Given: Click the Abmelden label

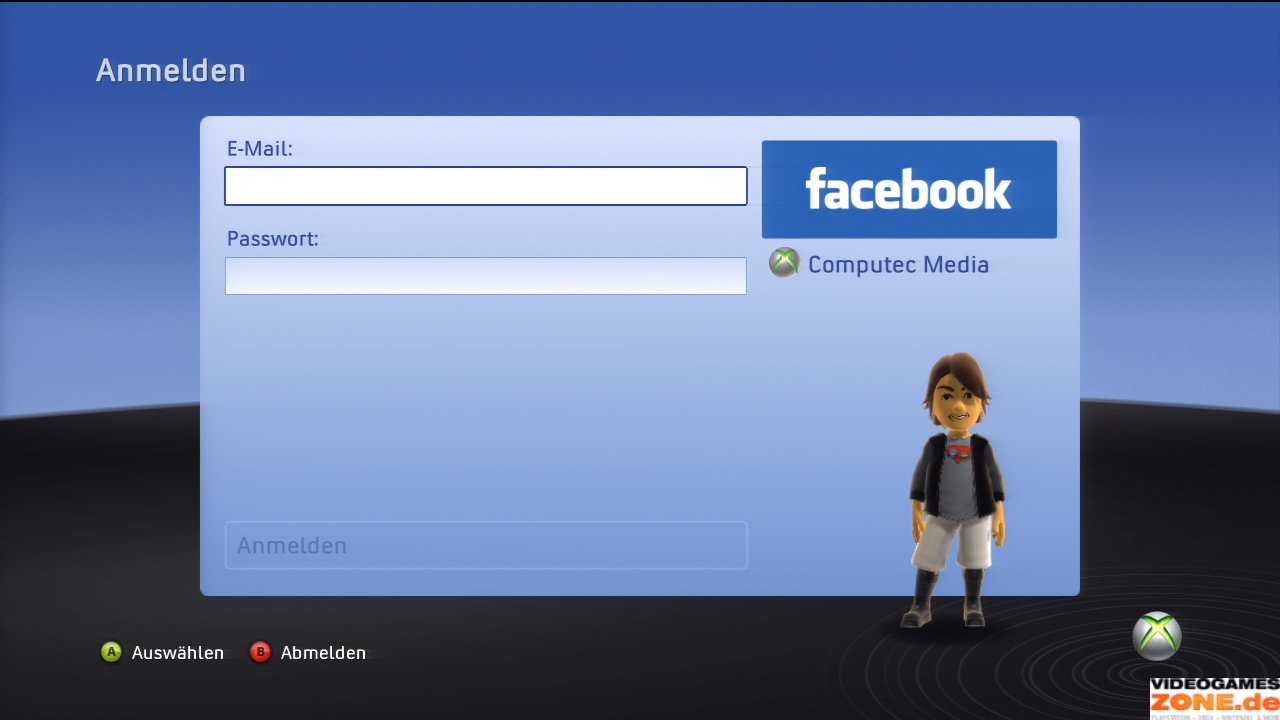Looking at the screenshot, I should pyautogui.click(x=323, y=653).
